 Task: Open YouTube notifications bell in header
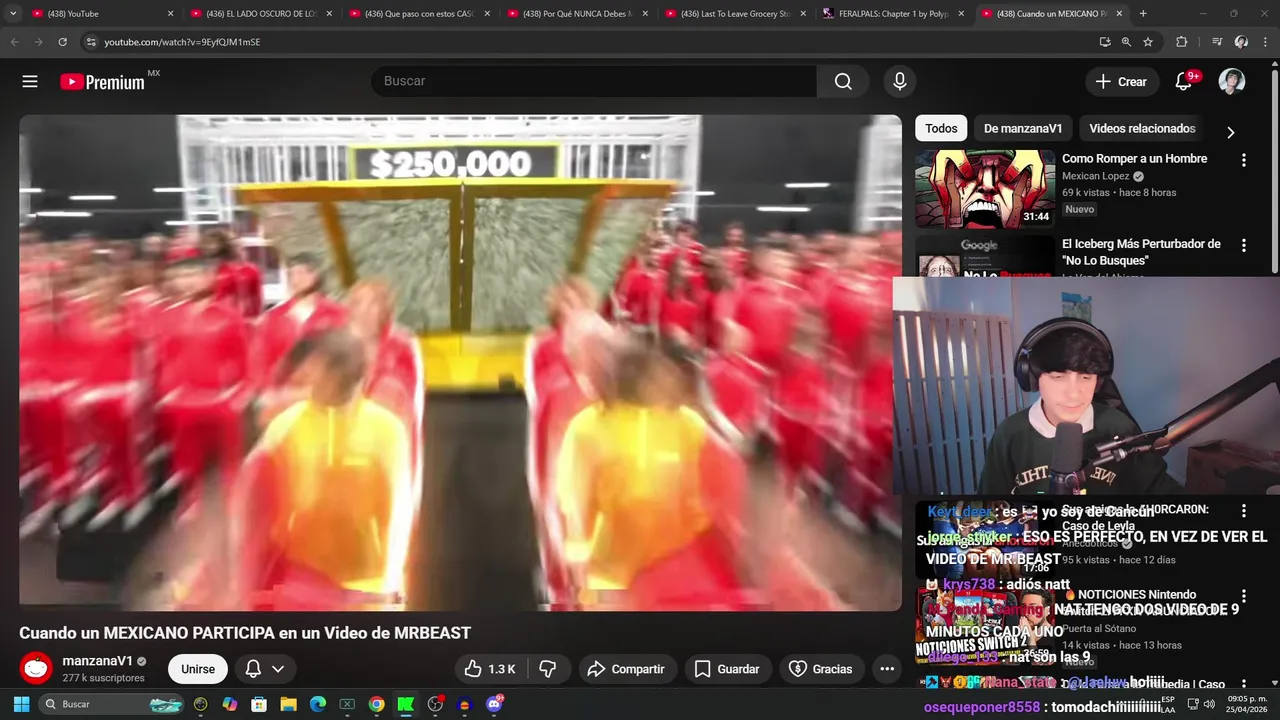click(x=1183, y=81)
